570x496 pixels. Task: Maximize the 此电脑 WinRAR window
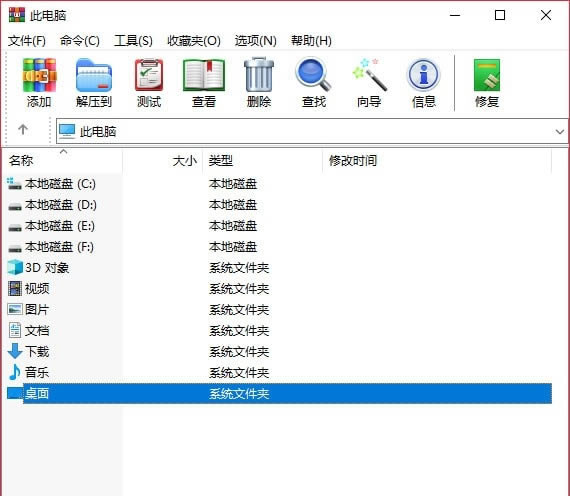500,15
